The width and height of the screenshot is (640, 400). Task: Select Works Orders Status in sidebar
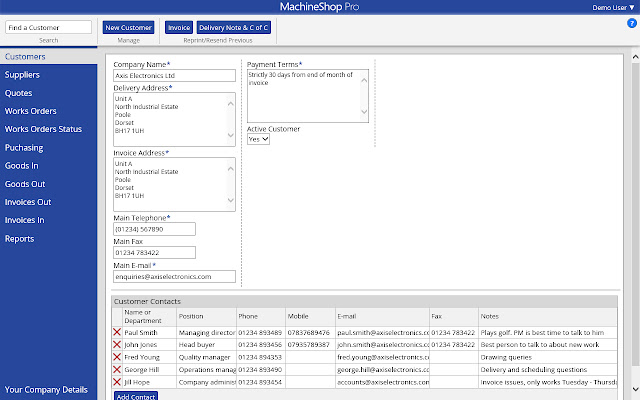[43, 129]
